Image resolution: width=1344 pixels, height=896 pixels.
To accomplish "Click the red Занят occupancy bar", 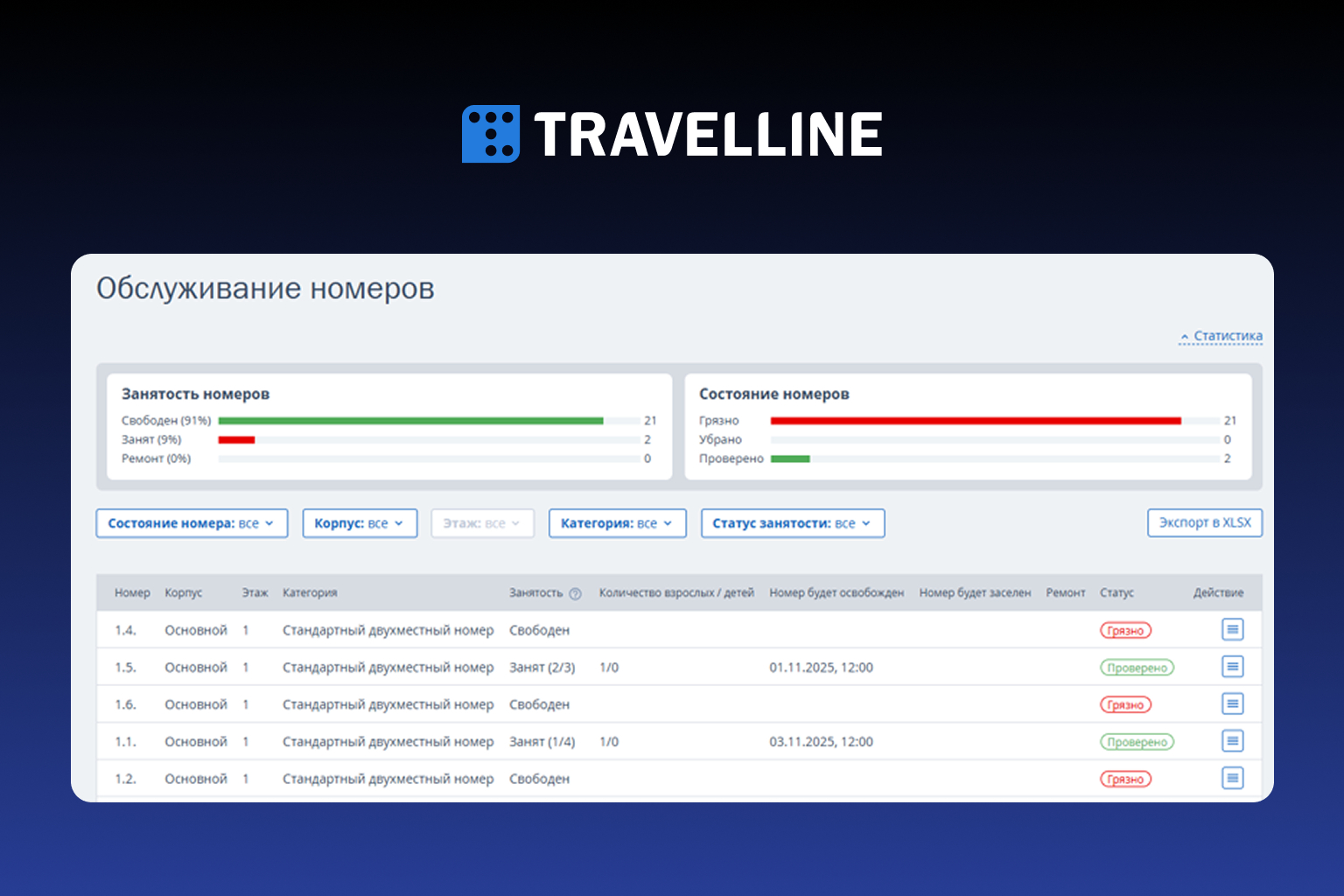I will [x=236, y=440].
